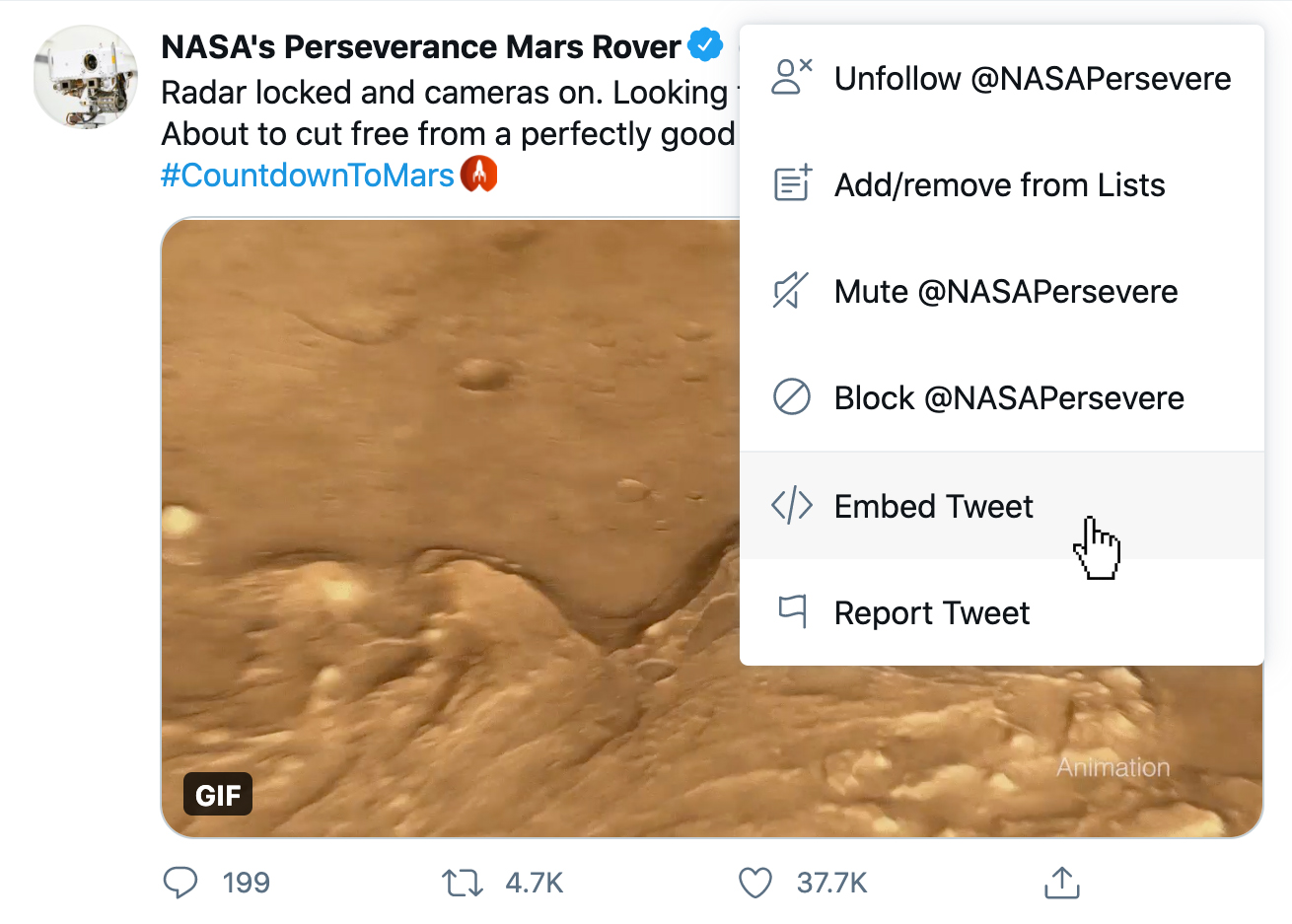Click the code brackets icon beside Embed Tweet

pyautogui.click(x=790, y=506)
